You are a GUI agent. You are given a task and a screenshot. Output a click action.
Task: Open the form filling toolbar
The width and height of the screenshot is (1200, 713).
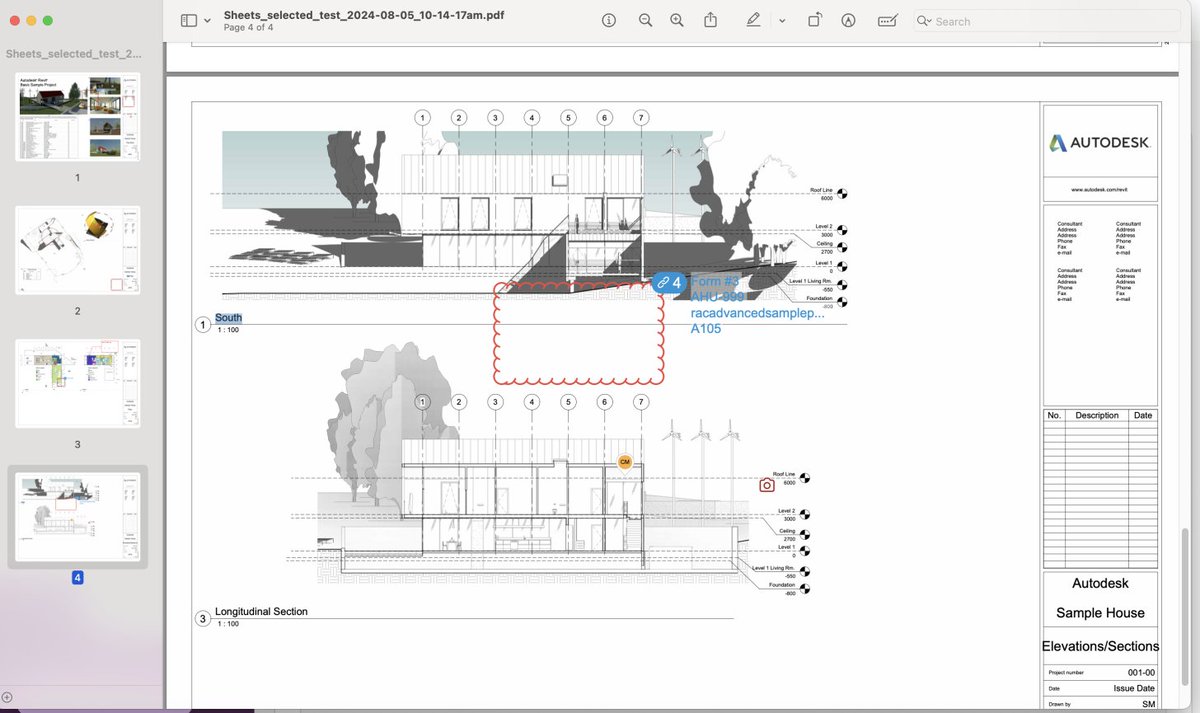point(886,21)
